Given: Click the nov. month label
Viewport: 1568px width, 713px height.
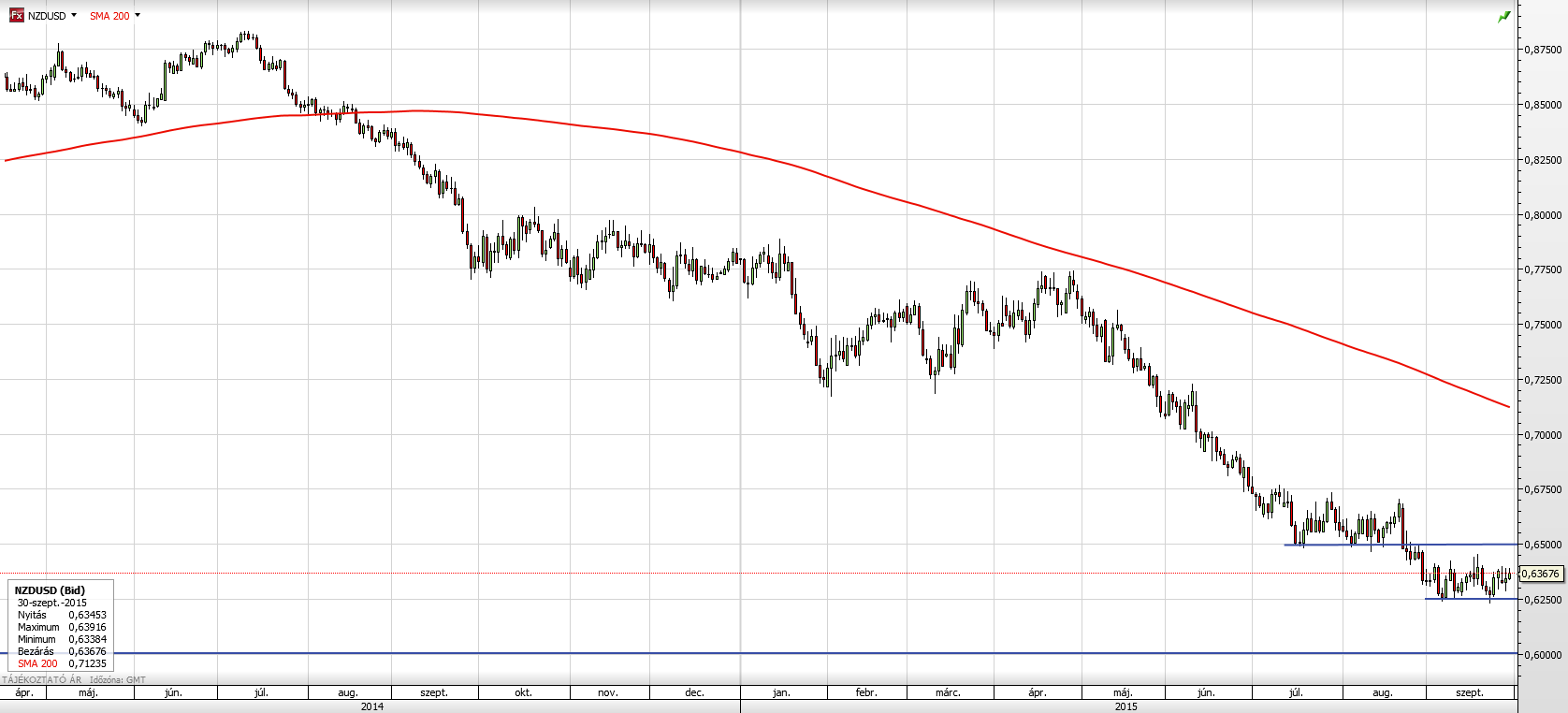Looking at the screenshot, I should coord(608,692).
